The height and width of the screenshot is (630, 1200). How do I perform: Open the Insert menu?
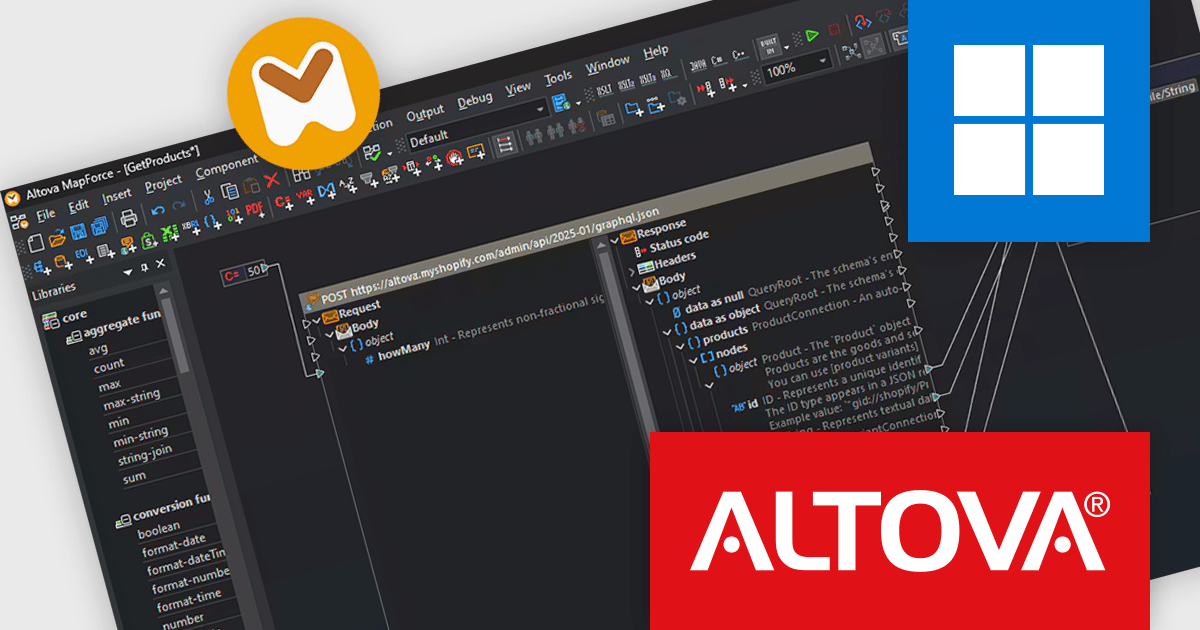(x=117, y=196)
